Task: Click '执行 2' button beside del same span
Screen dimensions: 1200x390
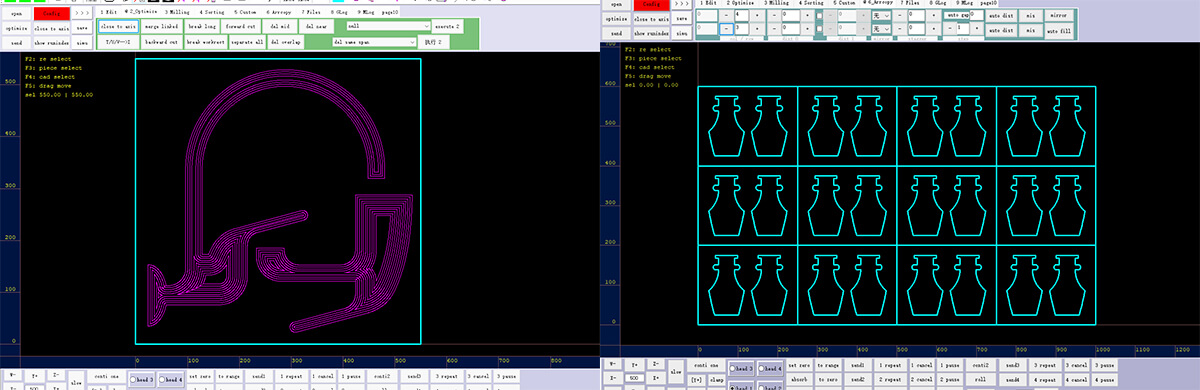Action: coord(433,42)
